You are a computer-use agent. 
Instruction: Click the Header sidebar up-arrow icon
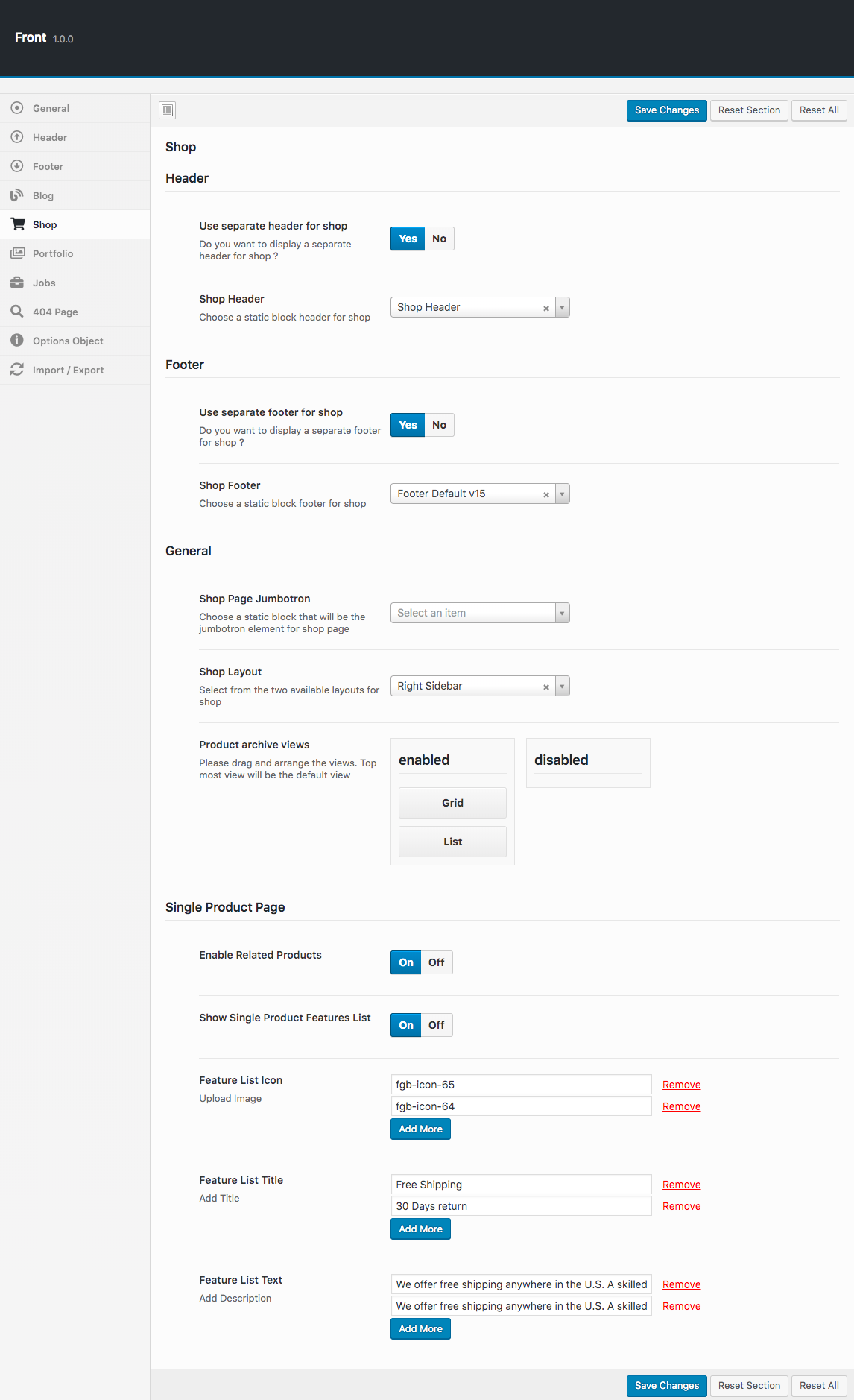click(17, 137)
